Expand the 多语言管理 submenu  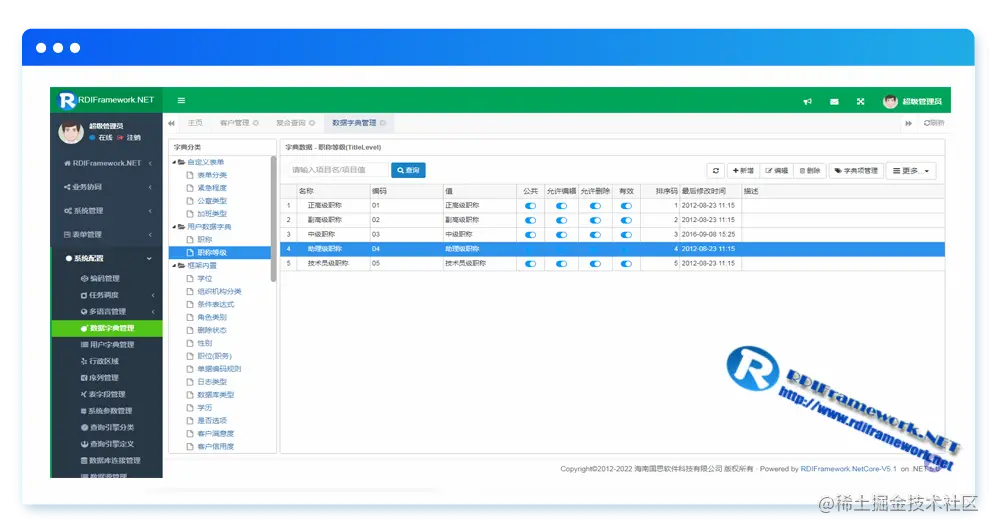click(x=107, y=311)
